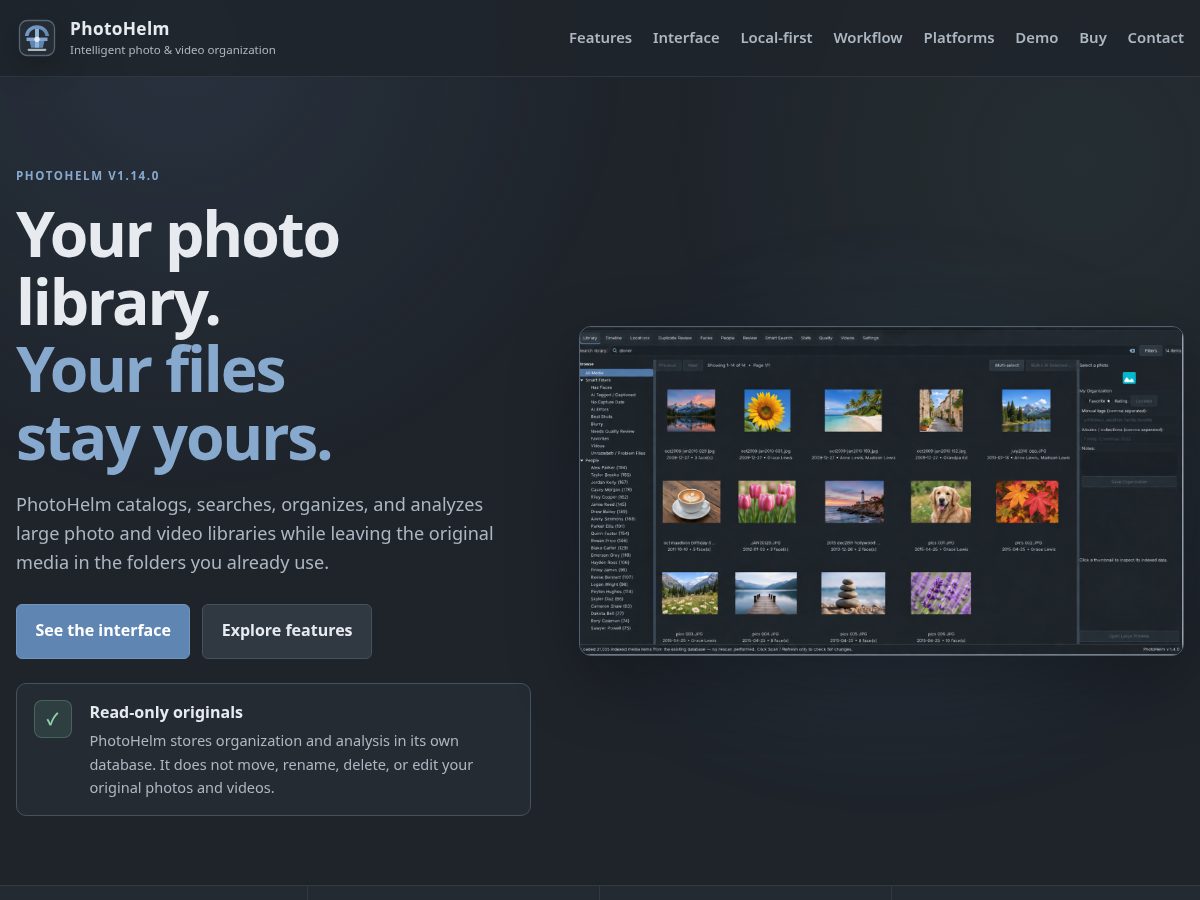This screenshot has width=1200, height=900.
Task: Select the Blurry smart filter
Action: click(x=597, y=424)
